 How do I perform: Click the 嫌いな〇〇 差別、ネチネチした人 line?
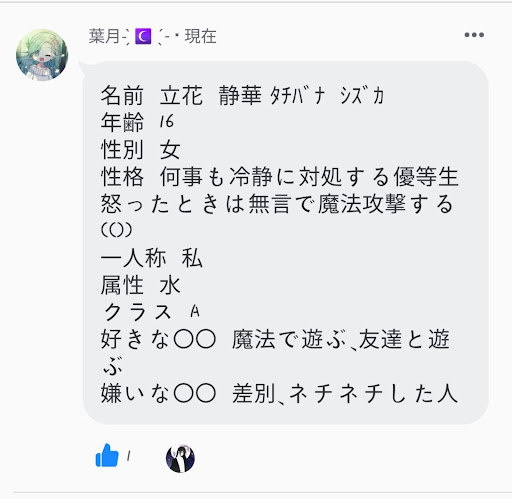279,394
